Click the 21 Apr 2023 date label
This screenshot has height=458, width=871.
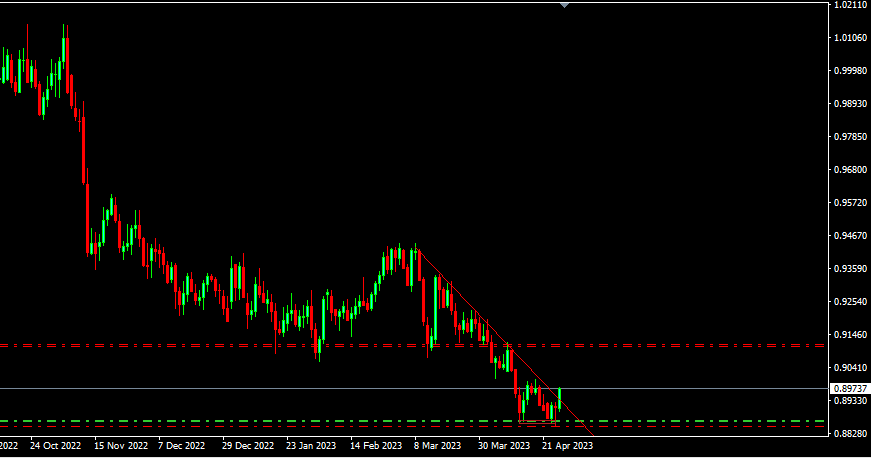(567, 446)
